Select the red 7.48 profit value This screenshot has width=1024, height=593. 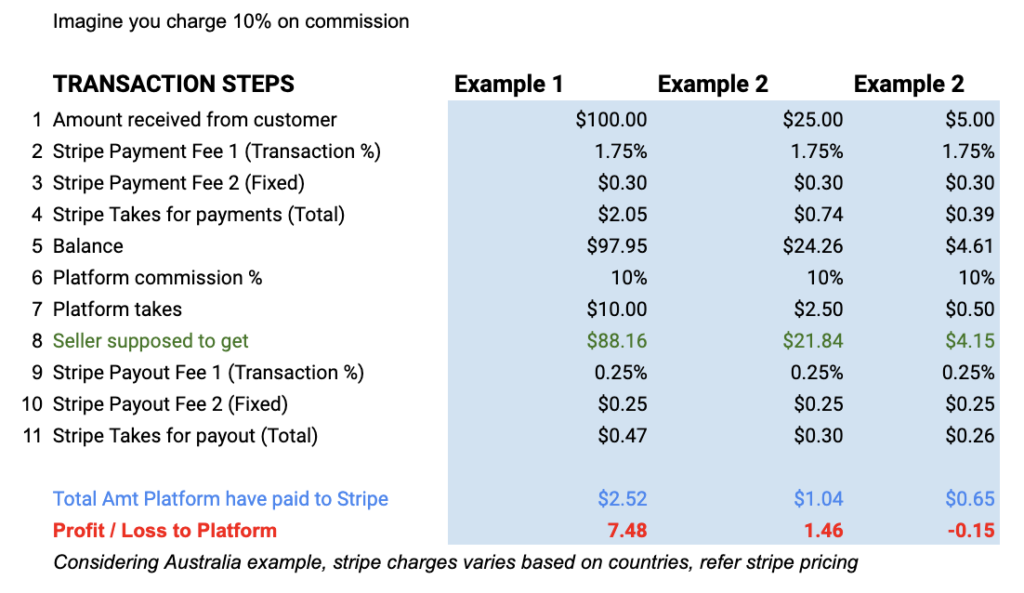(x=628, y=530)
